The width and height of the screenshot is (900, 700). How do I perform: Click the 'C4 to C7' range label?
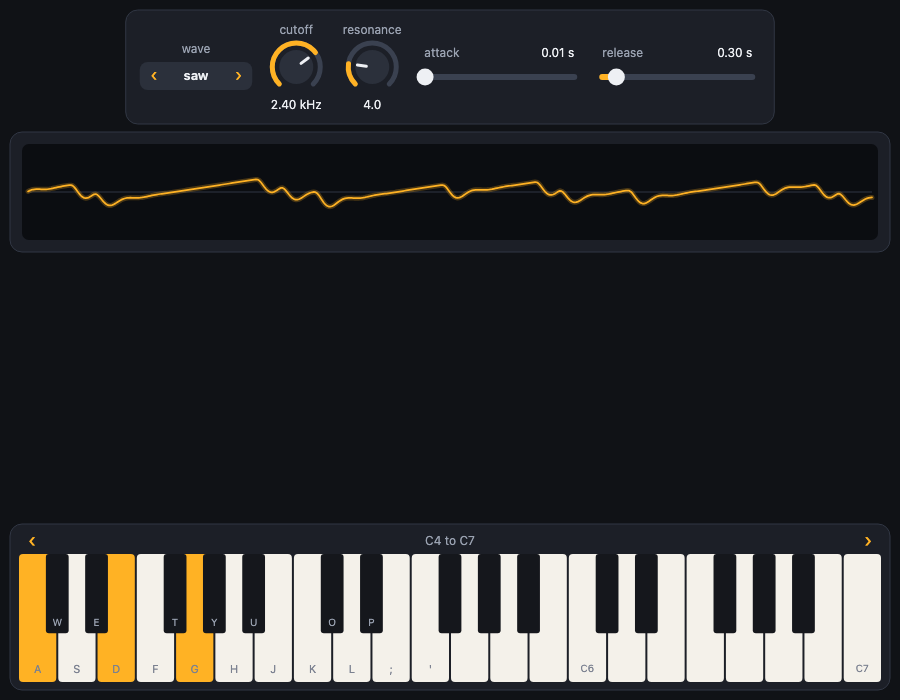pos(450,540)
